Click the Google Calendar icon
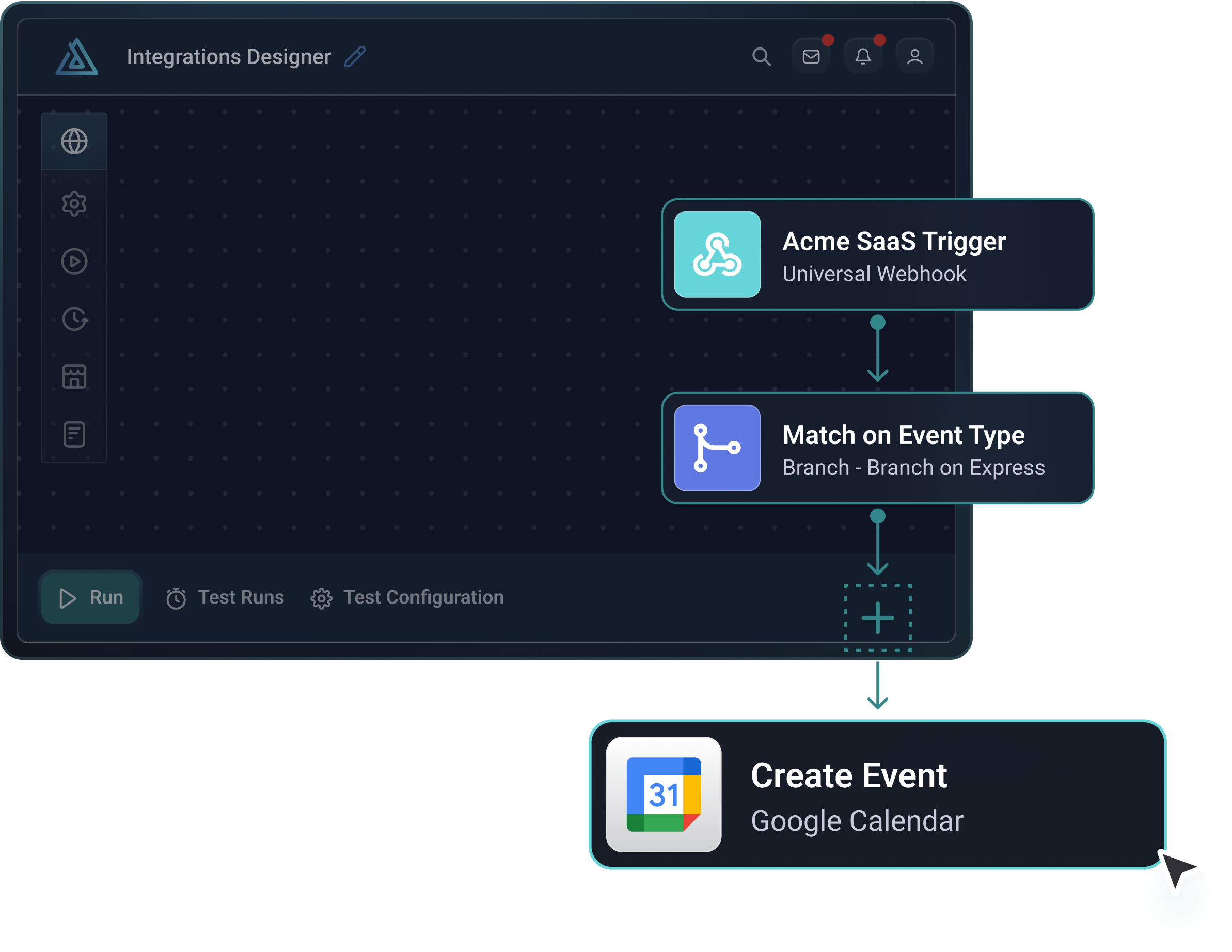This screenshot has height=952, width=1232. [664, 794]
